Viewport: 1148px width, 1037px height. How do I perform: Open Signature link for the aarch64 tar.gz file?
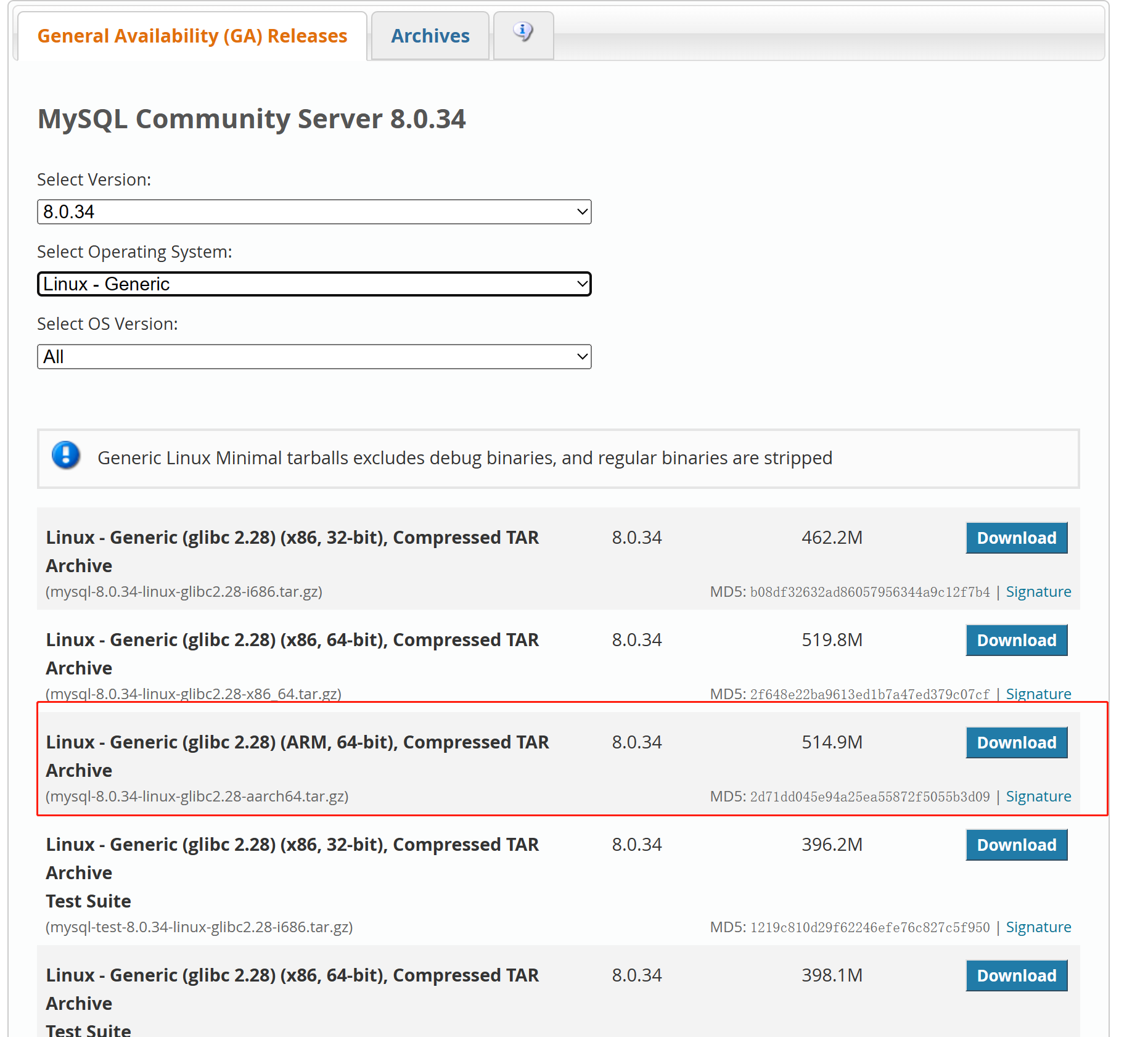pyautogui.click(x=1038, y=797)
